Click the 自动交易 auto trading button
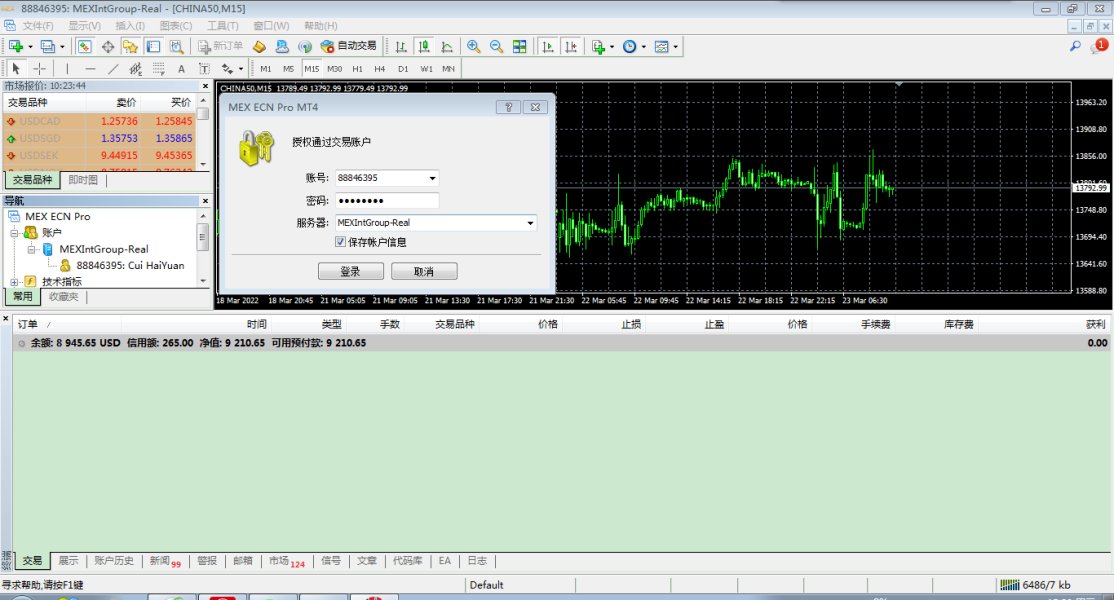1114x600 pixels. pyautogui.click(x=349, y=46)
